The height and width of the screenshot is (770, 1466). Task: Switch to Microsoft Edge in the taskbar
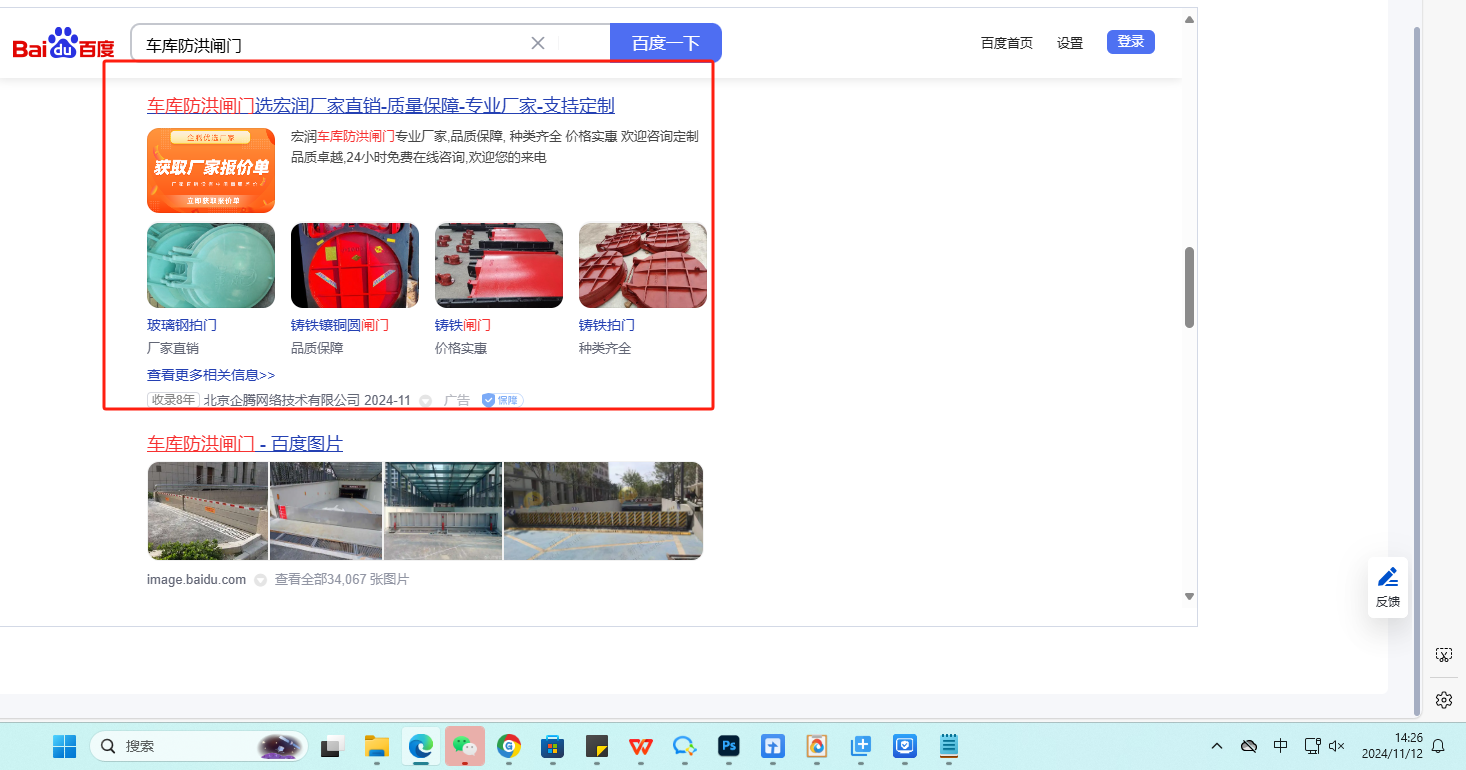[421, 746]
